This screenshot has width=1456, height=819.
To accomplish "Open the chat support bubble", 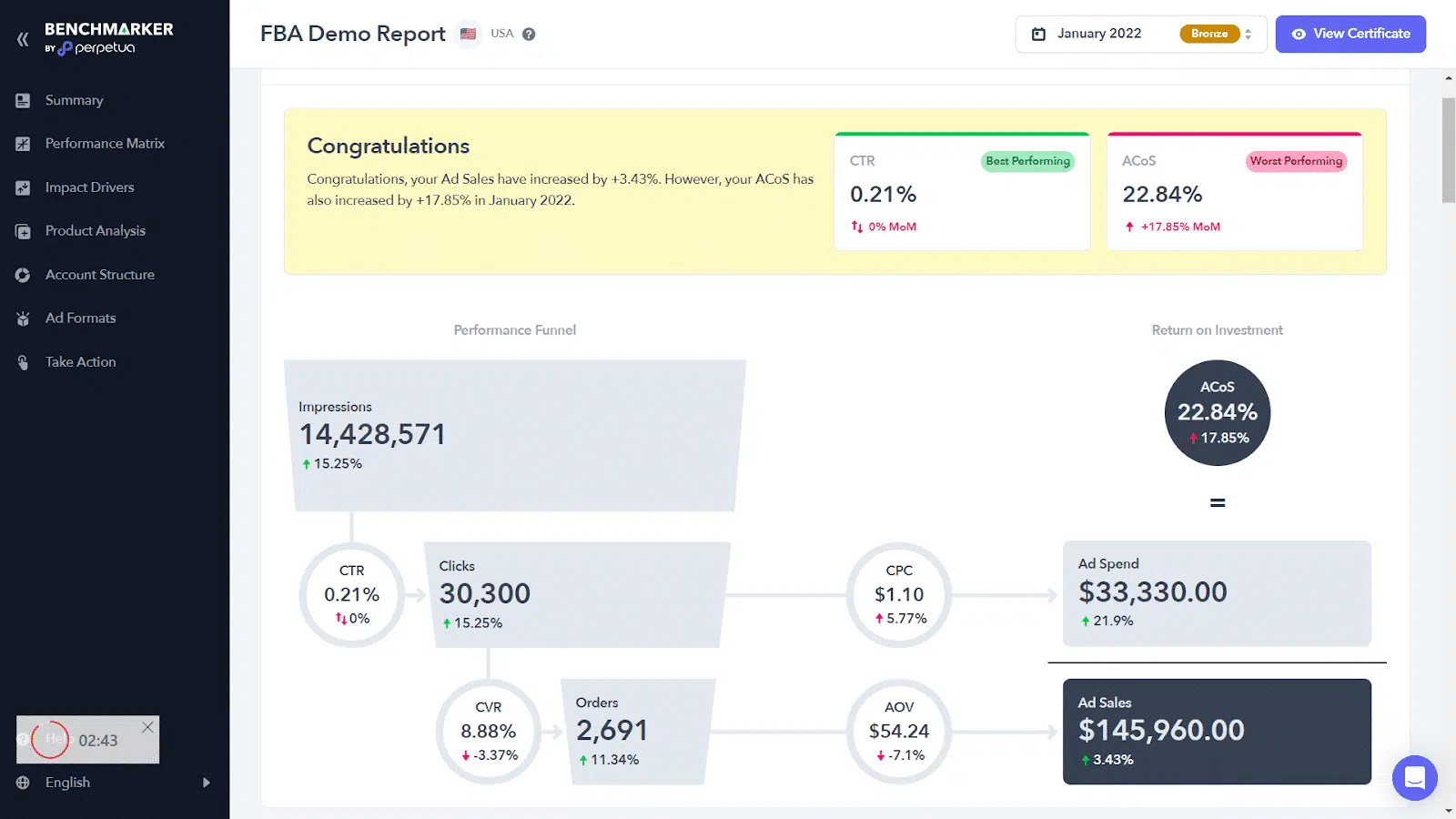I will [x=1414, y=778].
